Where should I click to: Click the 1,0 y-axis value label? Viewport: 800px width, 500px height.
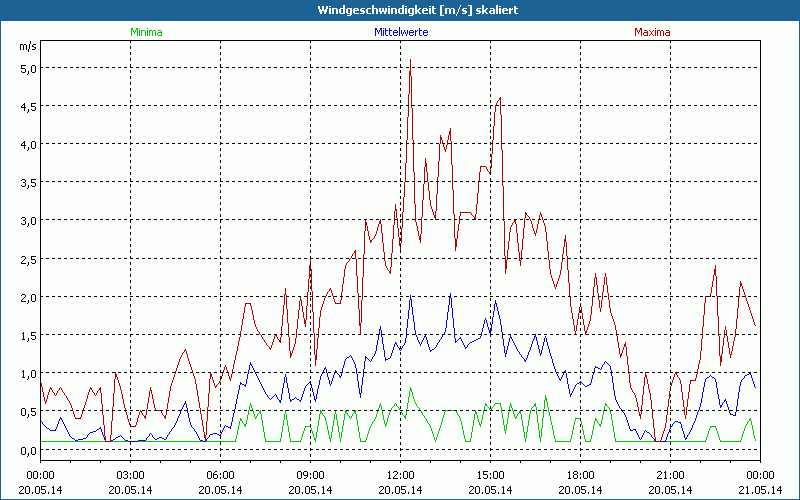click(x=27, y=373)
